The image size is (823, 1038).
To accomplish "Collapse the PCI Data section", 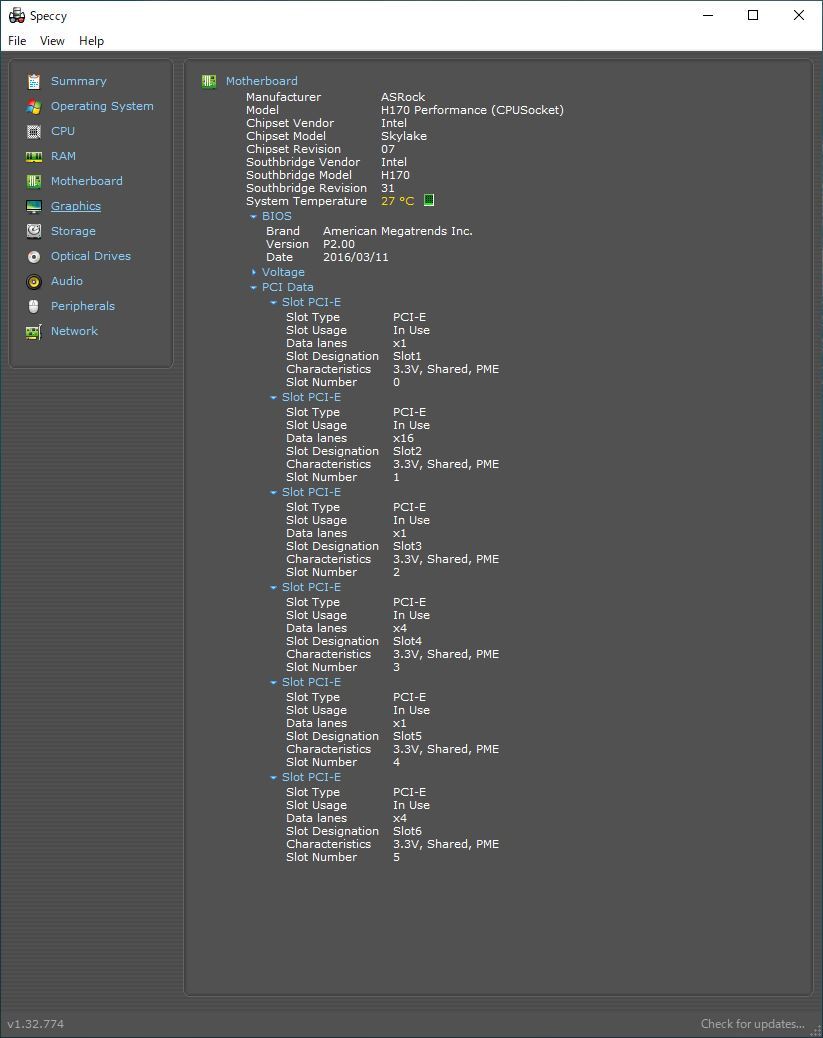I will coord(253,287).
